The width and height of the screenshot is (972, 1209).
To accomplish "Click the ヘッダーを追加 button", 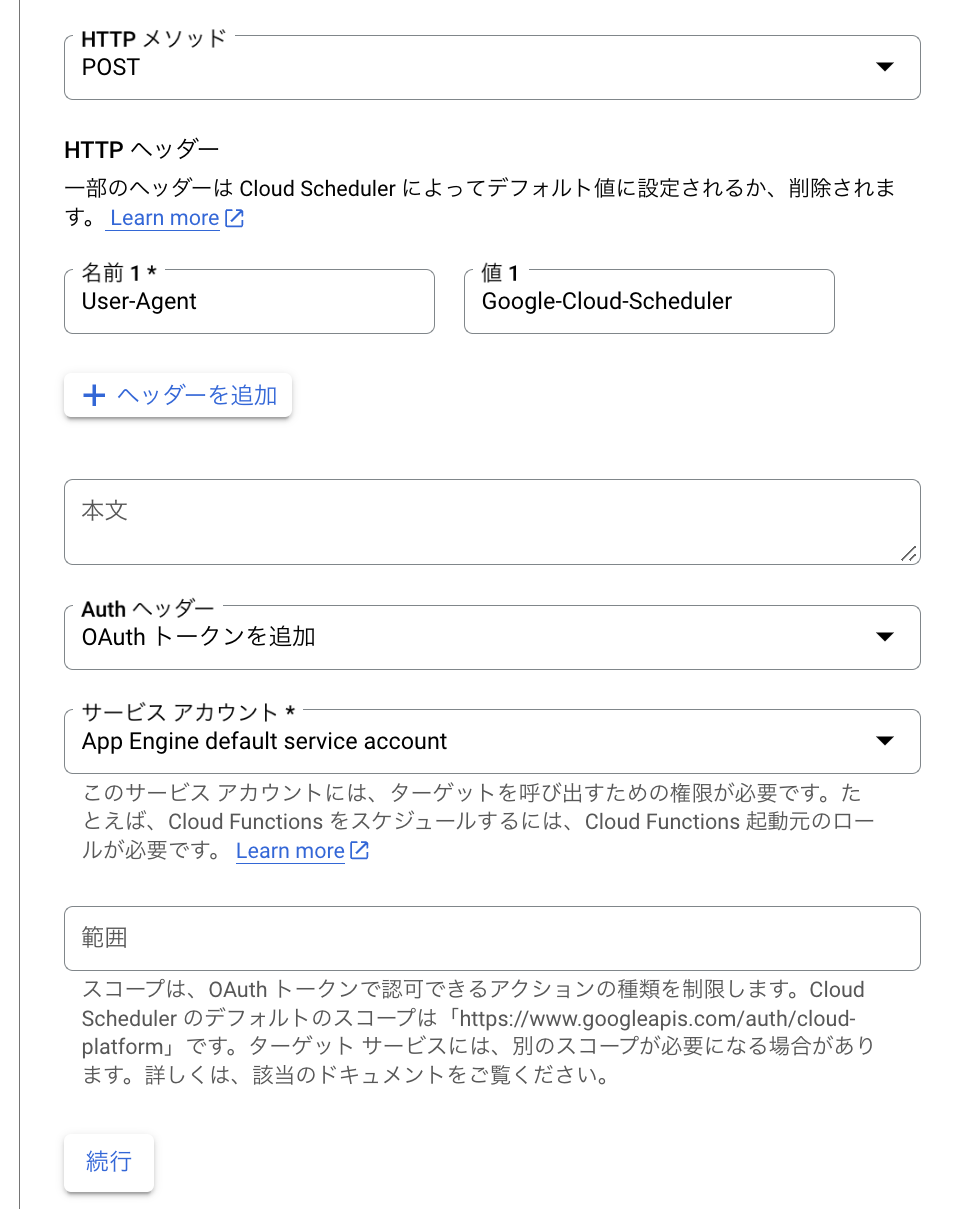I will 178,395.
